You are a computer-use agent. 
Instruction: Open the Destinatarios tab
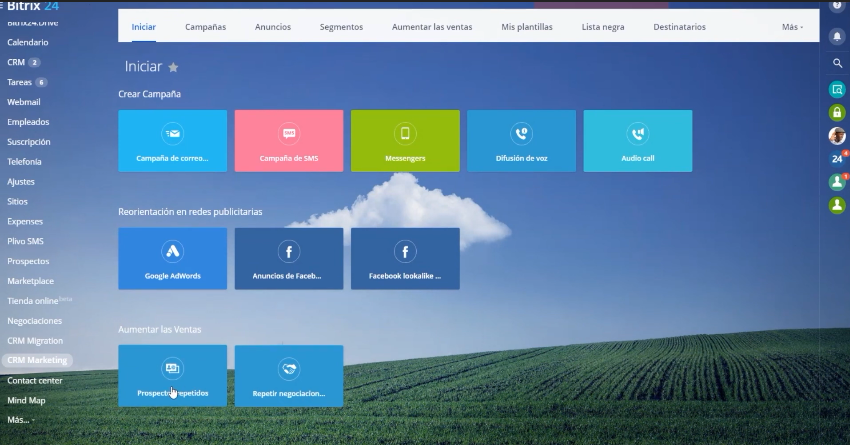pos(679,27)
